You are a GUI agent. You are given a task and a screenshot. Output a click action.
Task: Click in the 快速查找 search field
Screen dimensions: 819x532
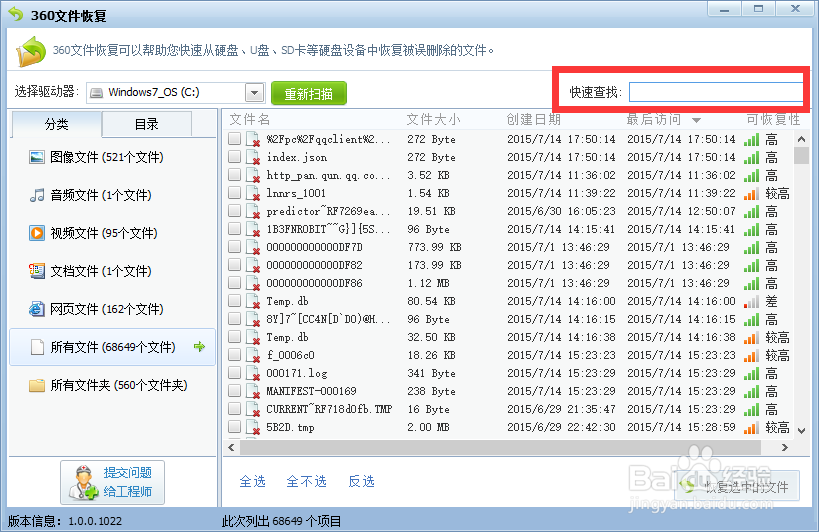point(716,92)
